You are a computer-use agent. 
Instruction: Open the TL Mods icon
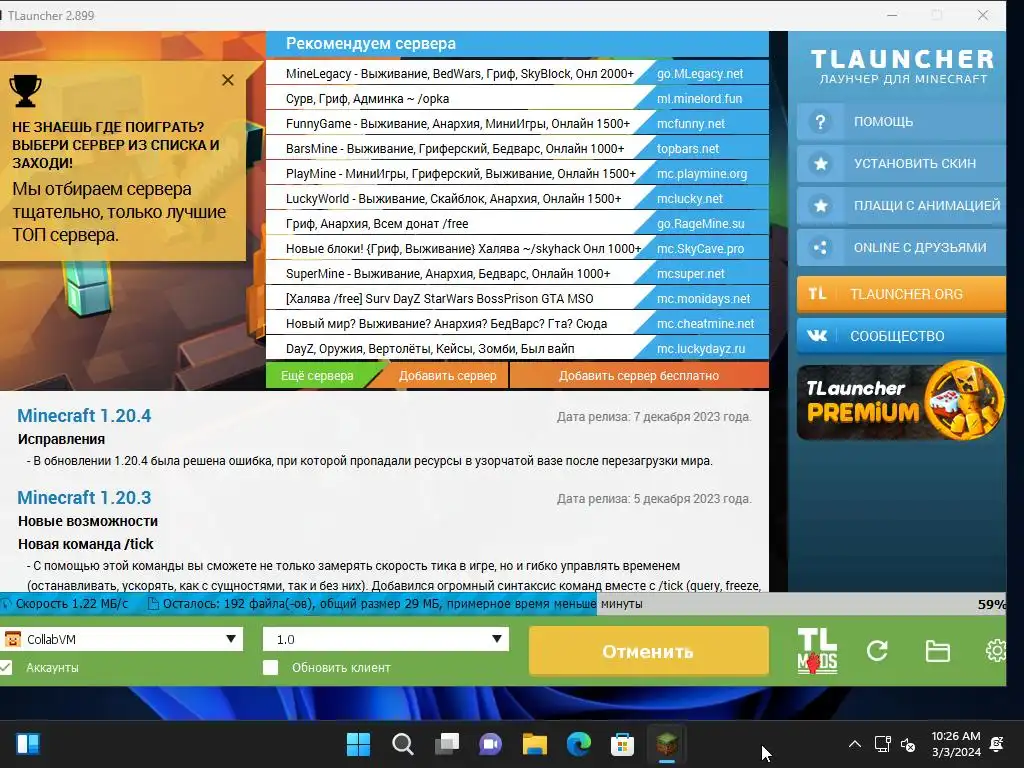[x=817, y=651]
